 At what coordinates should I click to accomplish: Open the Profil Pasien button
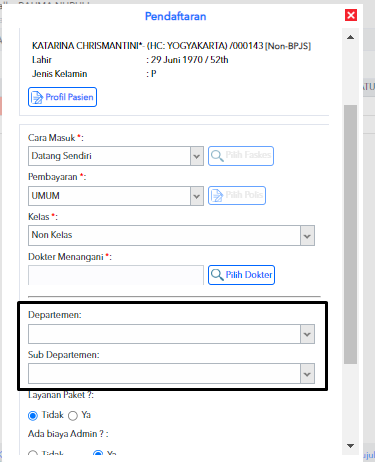(62, 97)
